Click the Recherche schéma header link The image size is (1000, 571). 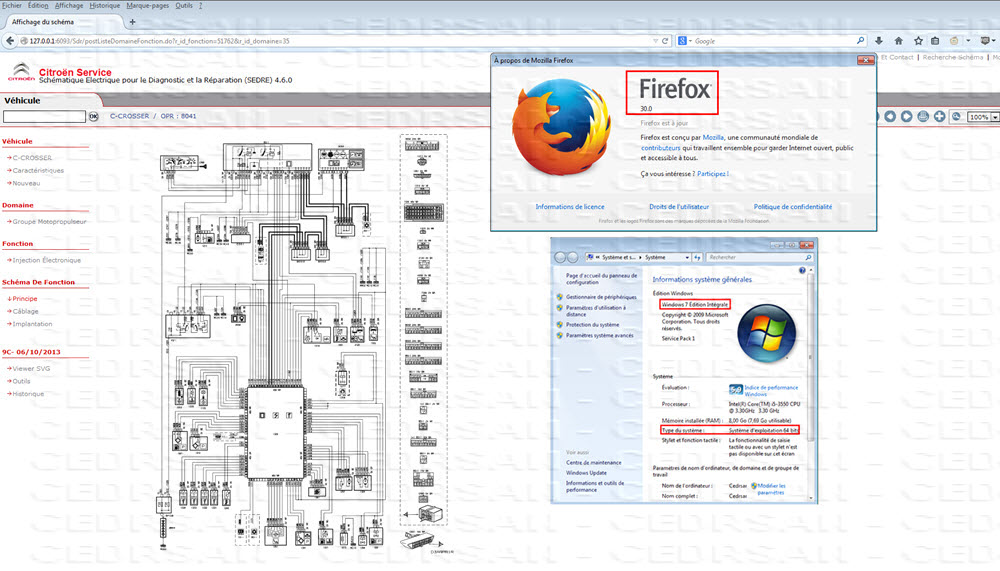point(953,57)
